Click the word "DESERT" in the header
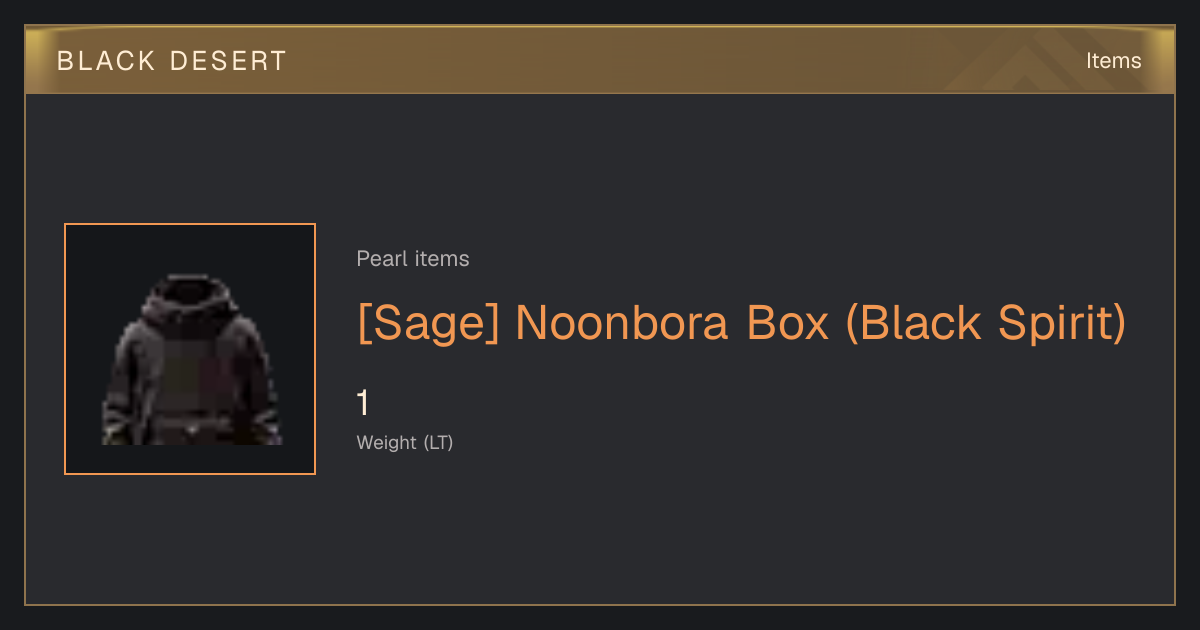This screenshot has width=1200, height=630. click(228, 61)
